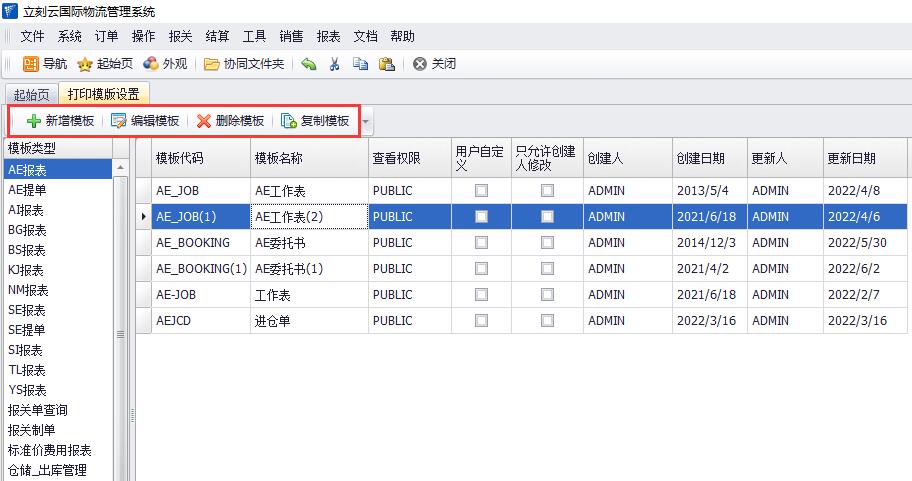Open the 协同文件夹 shared folder
The width and height of the screenshot is (912, 481).
point(212,64)
